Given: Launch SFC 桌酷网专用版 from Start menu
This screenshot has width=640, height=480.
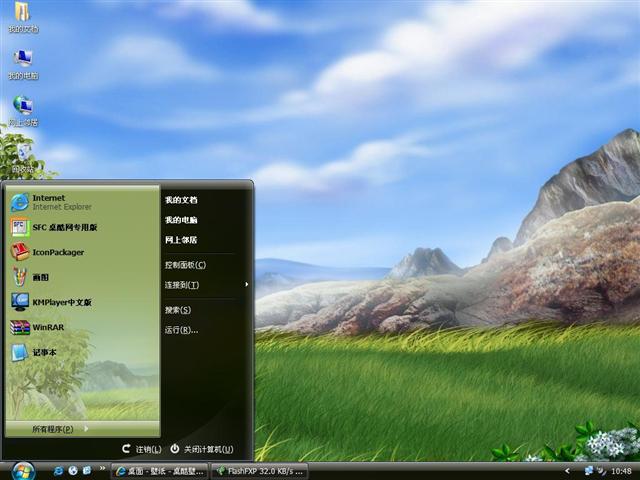Looking at the screenshot, I should 82,227.
